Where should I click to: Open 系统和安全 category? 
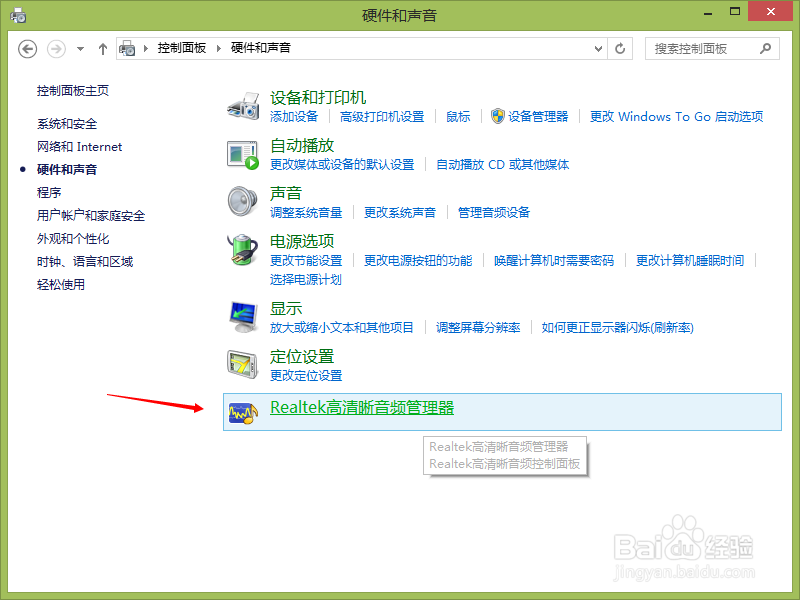point(67,123)
